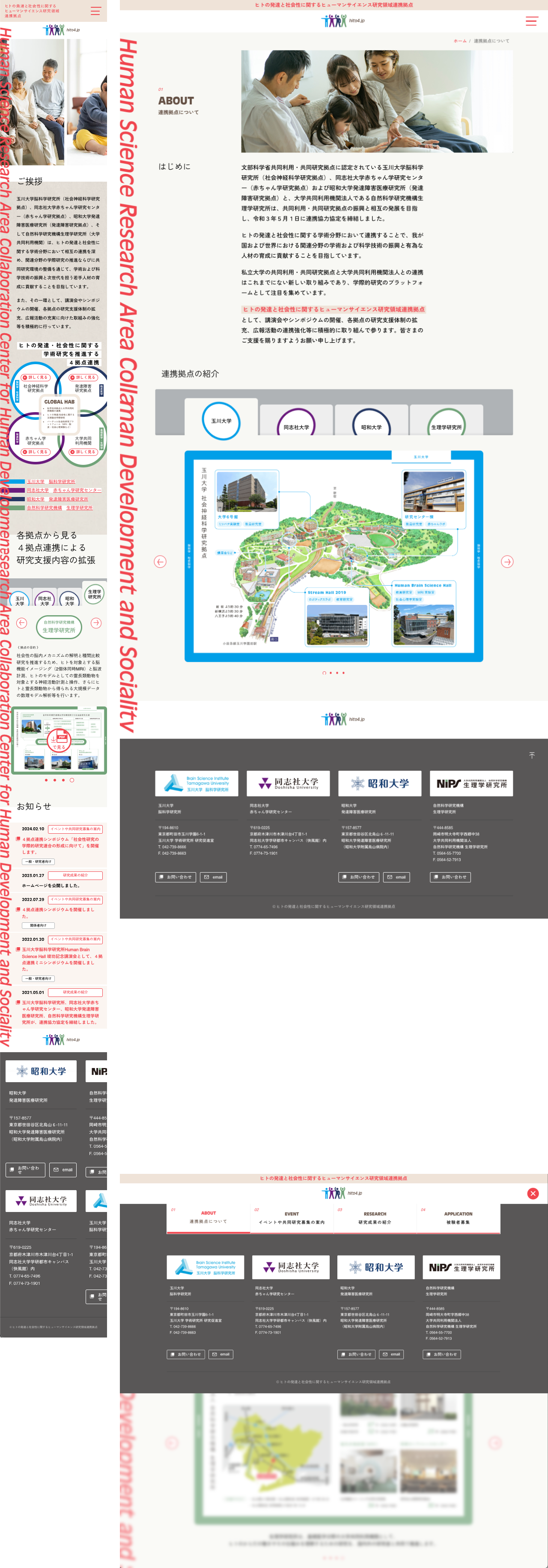Viewport: 548px width, 1568px height.
Task: Open the mobile hamburger menu icon
Action: pyautogui.click(x=95, y=11)
